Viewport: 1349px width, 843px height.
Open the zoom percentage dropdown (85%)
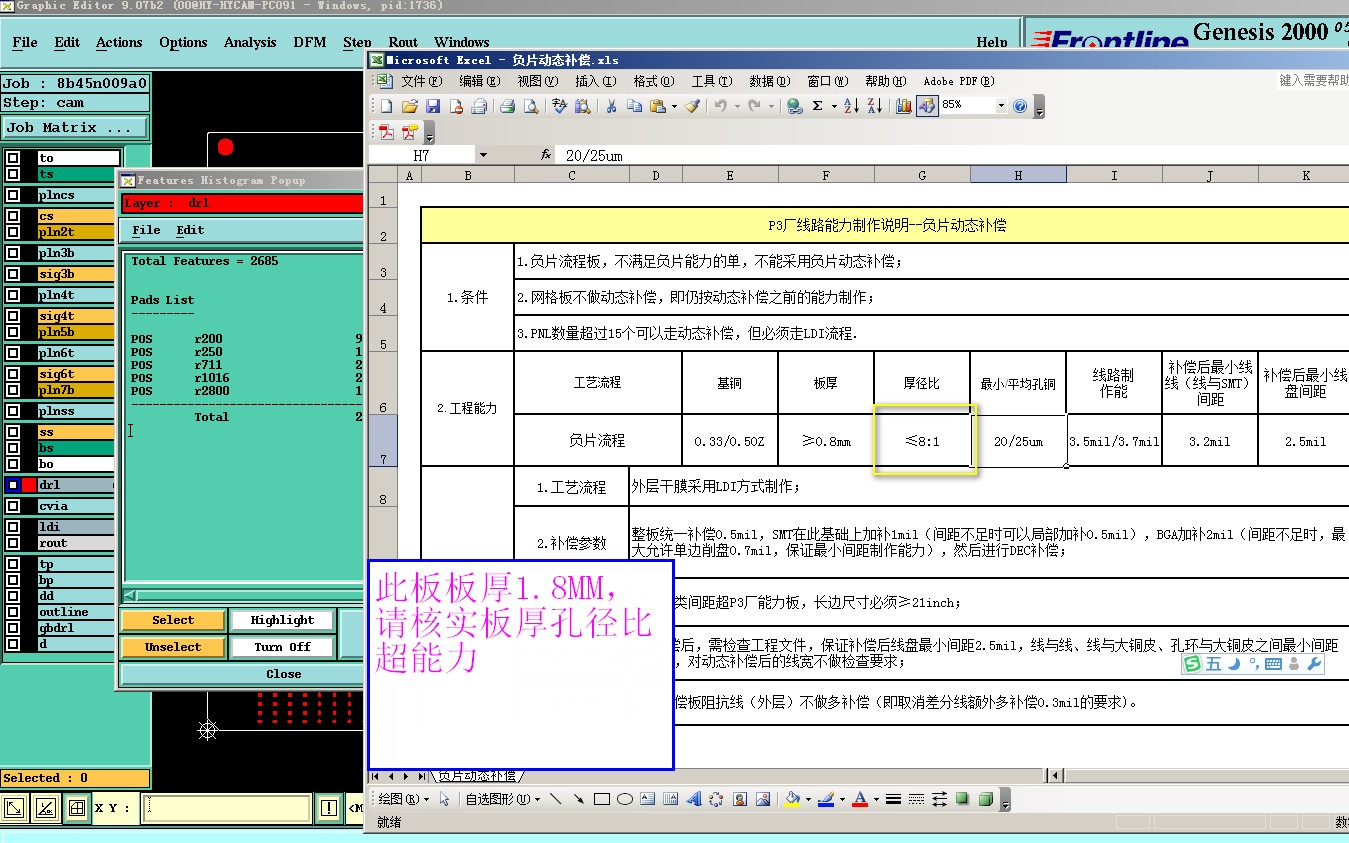(1000, 106)
